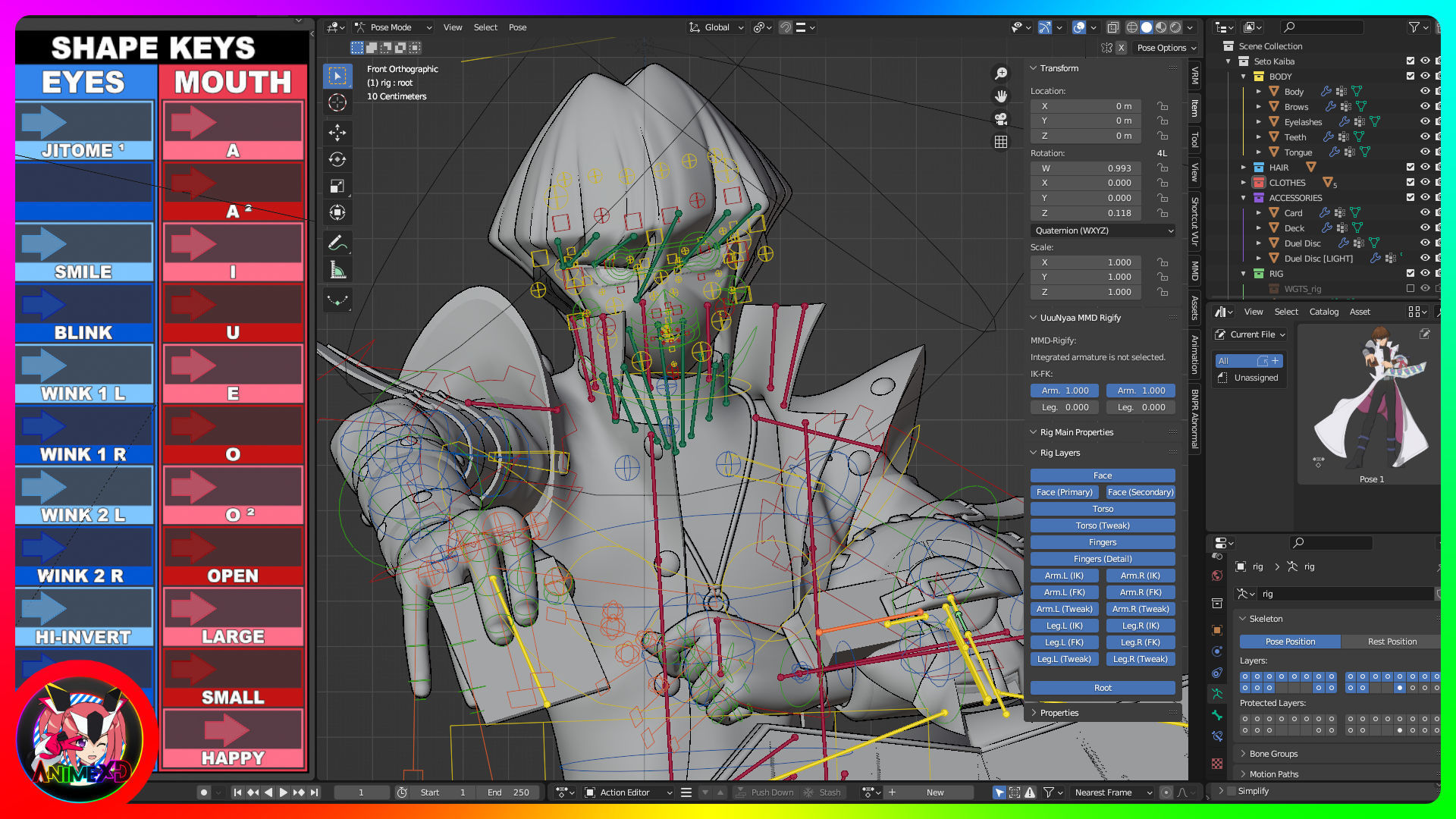Viewport: 1456px width, 819px height.
Task: Open the Pose Mode dropdown
Action: tap(394, 27)
